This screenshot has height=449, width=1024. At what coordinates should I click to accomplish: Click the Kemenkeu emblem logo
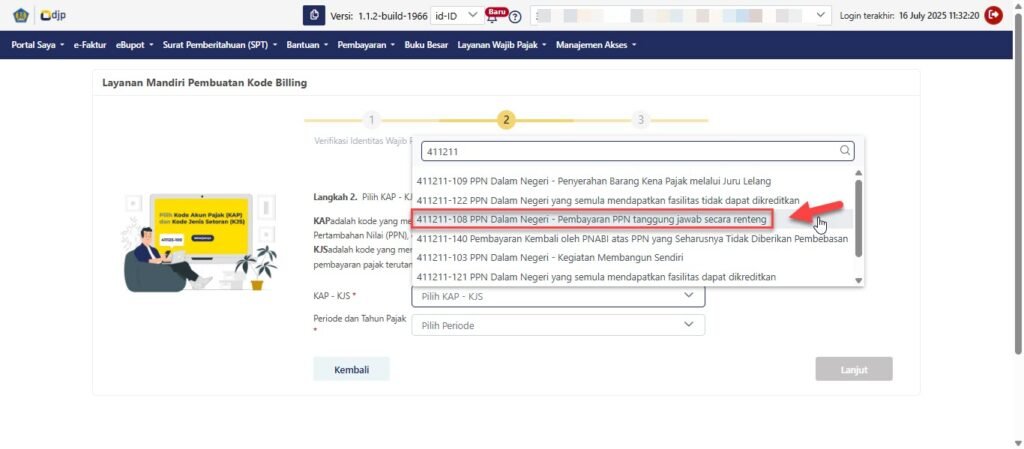coord(19,15)
